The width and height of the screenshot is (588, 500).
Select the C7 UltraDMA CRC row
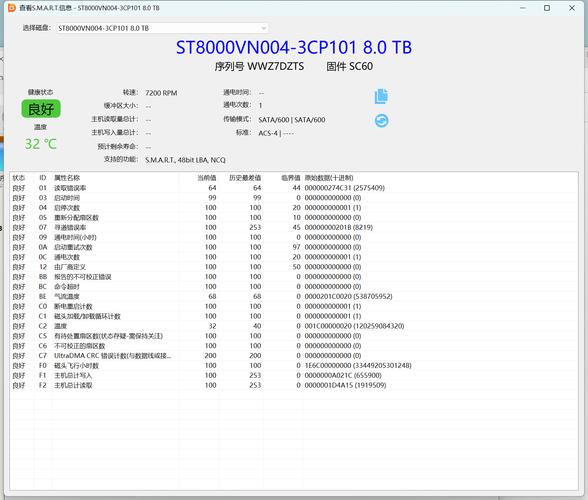click(294, 356)
